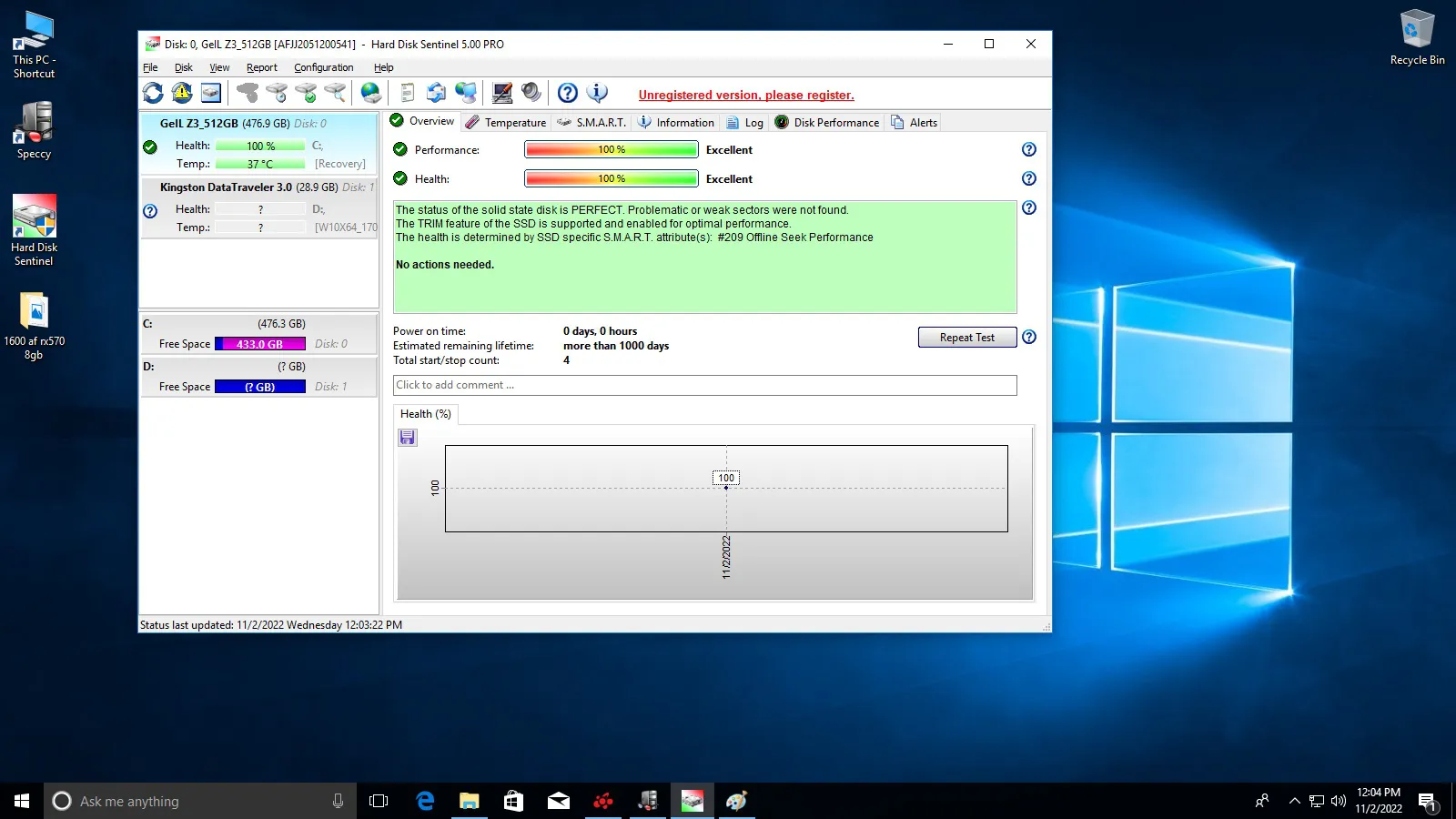Click the disk with magnifier toolbar icon
Screen dimensions: 1456x819
(x=335, y=93)
